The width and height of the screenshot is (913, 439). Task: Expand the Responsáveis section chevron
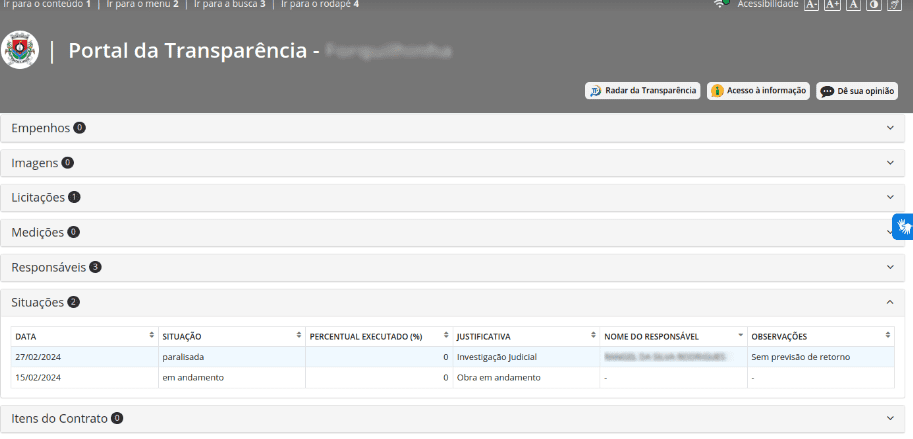point(890,267)
